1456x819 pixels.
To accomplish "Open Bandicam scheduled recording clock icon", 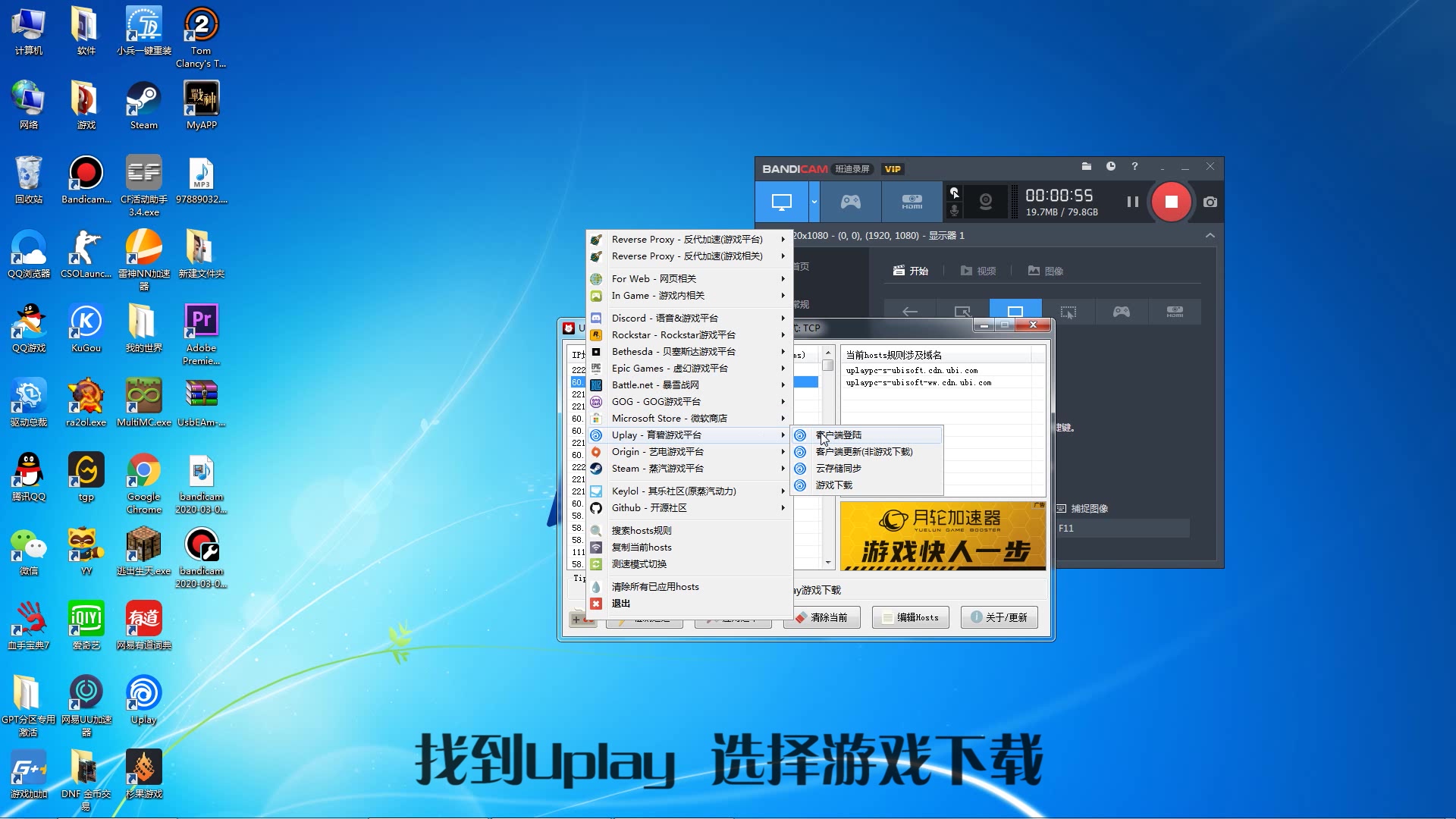I will pos(1111,166).
